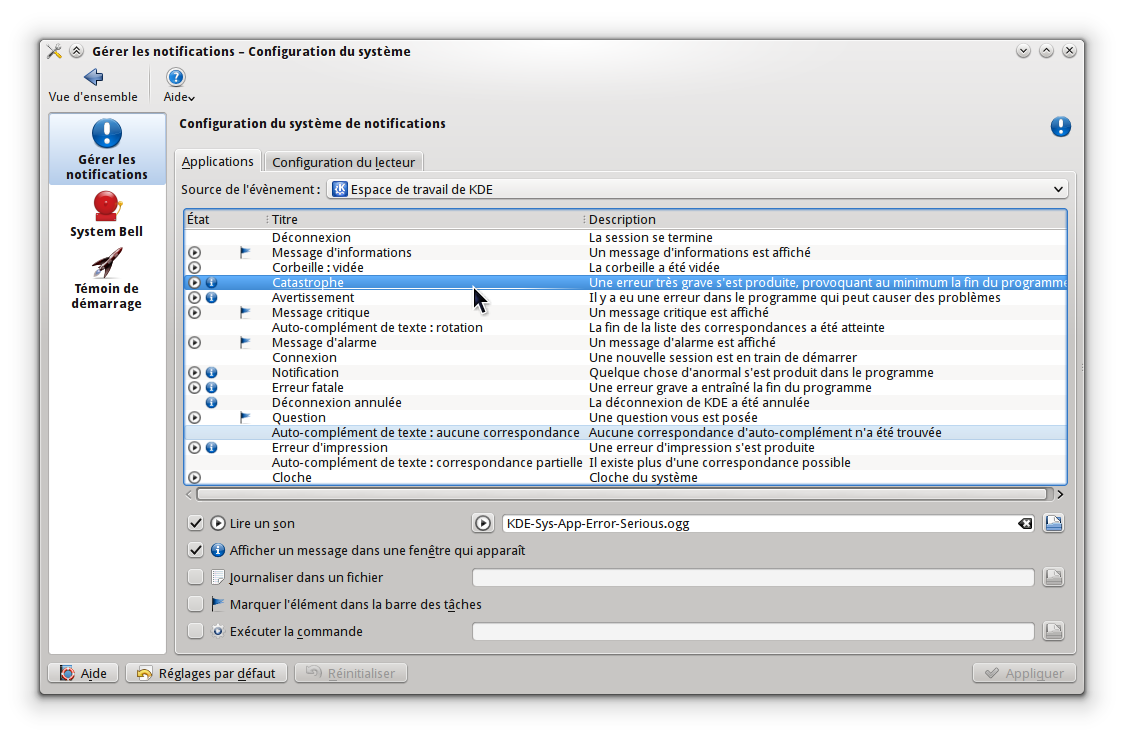Select Corbeille : vidée event row

[x=625, y=267]
